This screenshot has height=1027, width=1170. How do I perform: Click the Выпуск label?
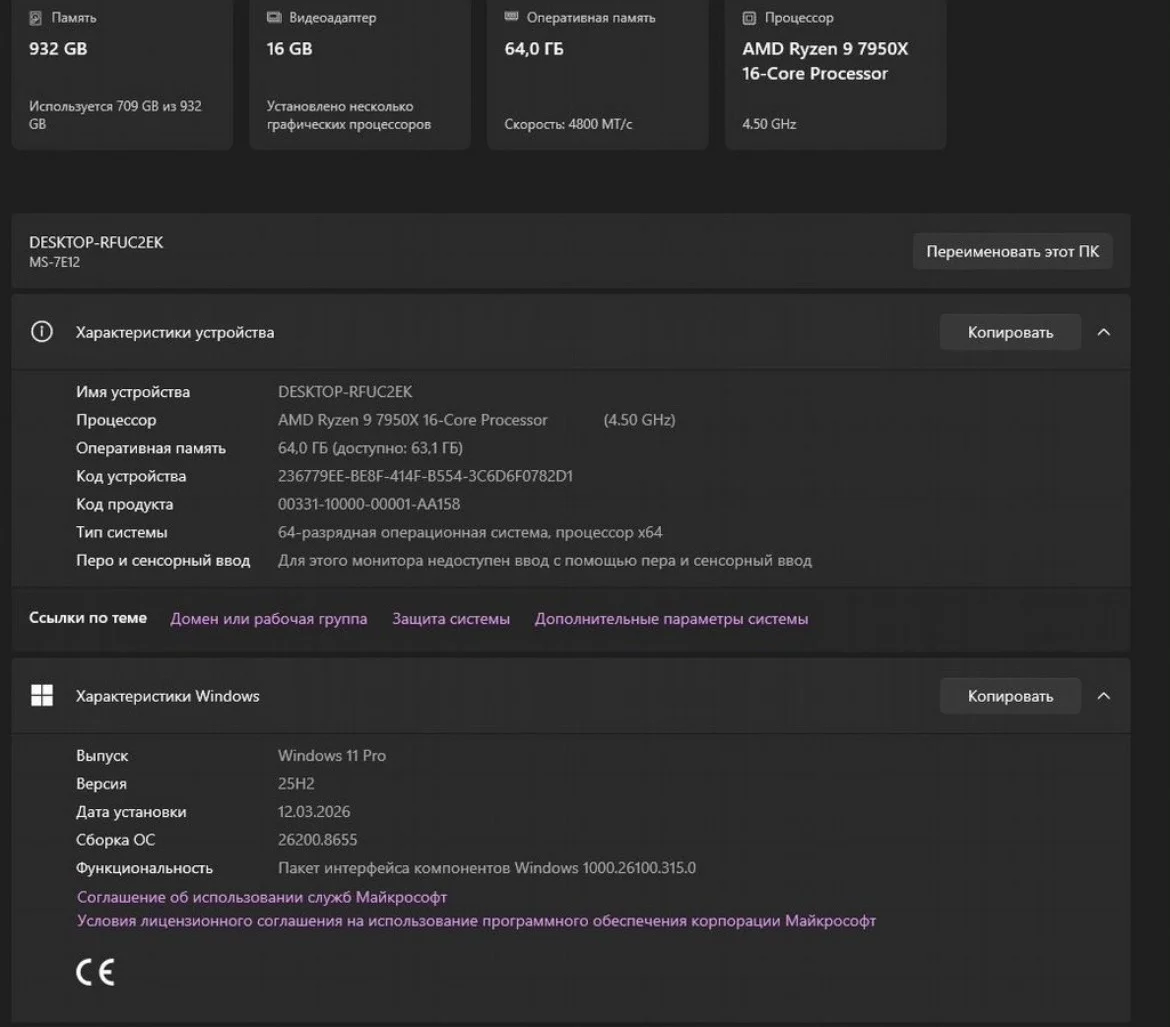pyautogui.click(x=101, y=755)
